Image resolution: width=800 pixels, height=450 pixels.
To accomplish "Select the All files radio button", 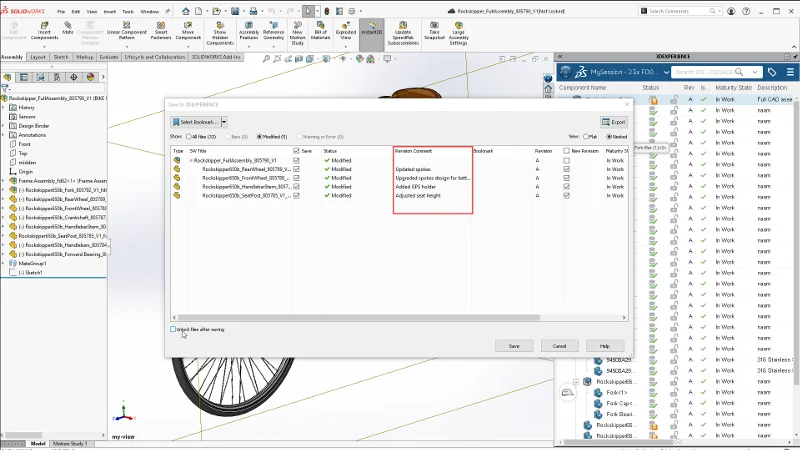I will pyautogui.click(x=187, y=135).
